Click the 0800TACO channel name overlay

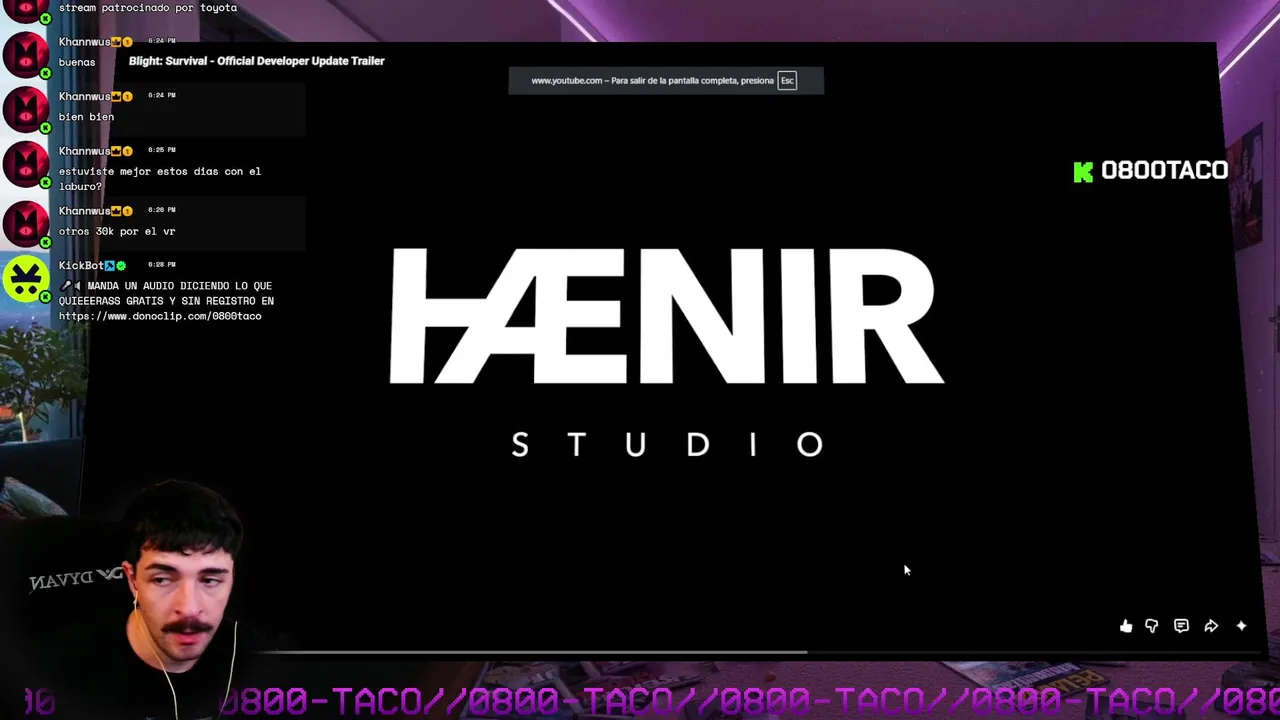[1164, 171]
